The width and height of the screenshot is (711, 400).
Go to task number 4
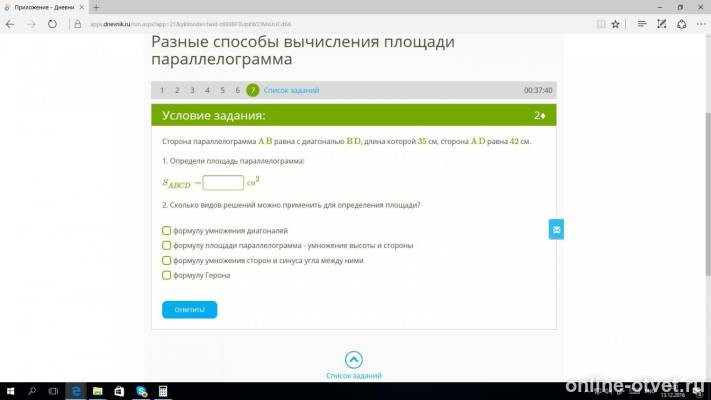click(207, 90)
